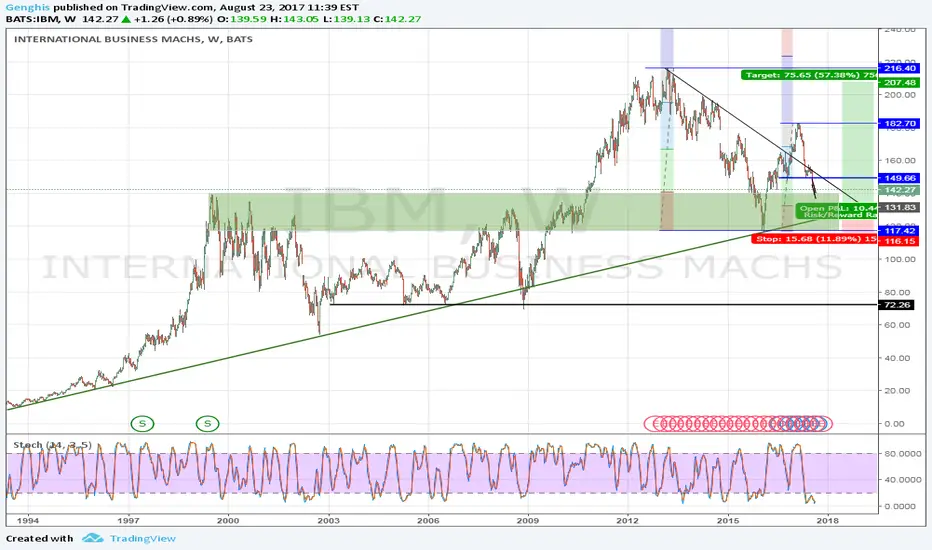Click the 2009 time axis label
The width and height of the screenshot is (932, 550).
pos(528,520)
